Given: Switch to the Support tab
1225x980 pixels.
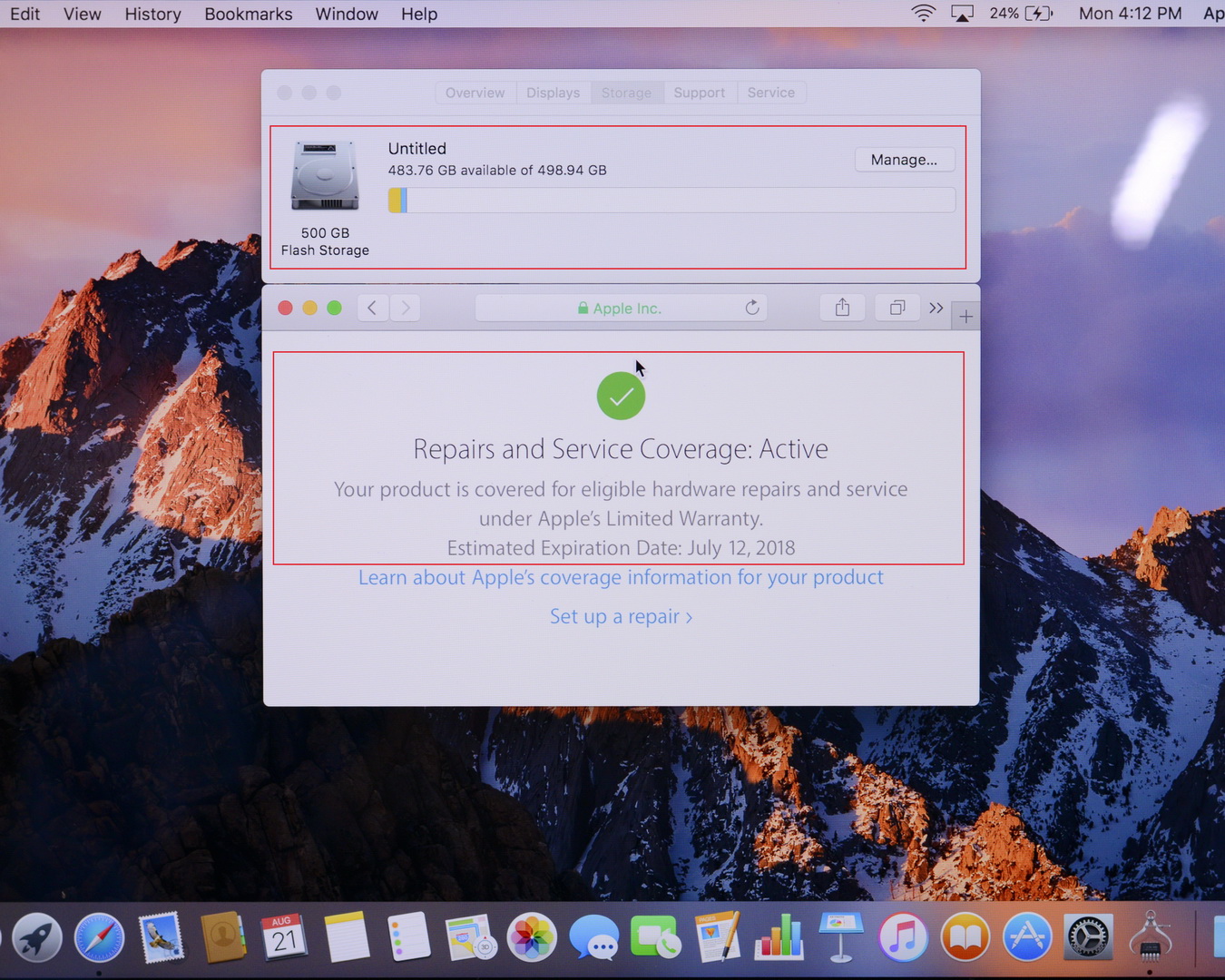Looking at the screenshot, I should 699,93.
